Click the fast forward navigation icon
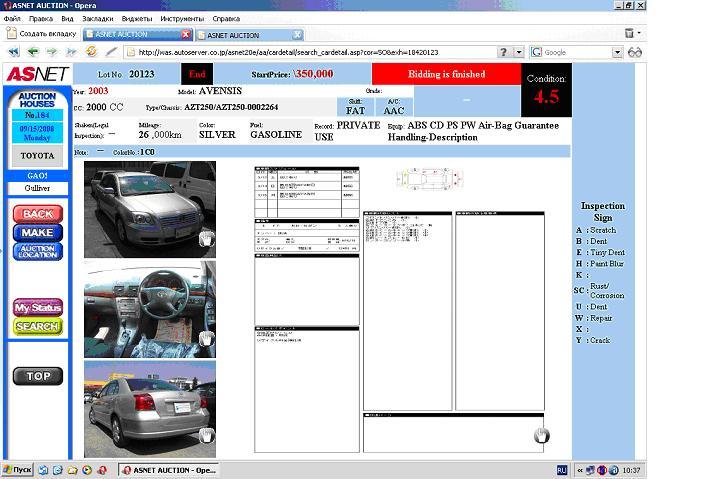 click(71, 52)
